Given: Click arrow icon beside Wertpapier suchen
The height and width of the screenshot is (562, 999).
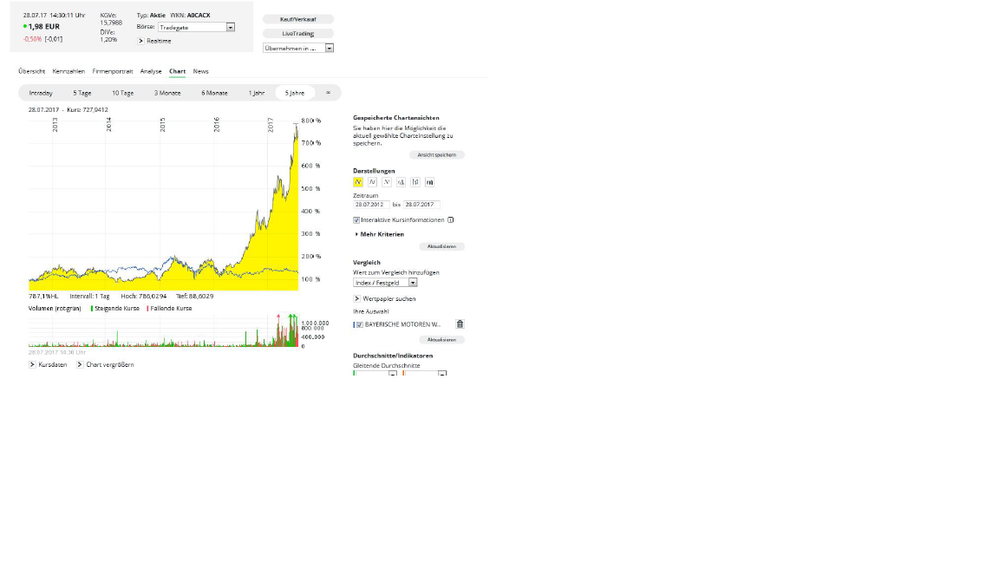Looking at the screenshot, I should coord(357,299).
